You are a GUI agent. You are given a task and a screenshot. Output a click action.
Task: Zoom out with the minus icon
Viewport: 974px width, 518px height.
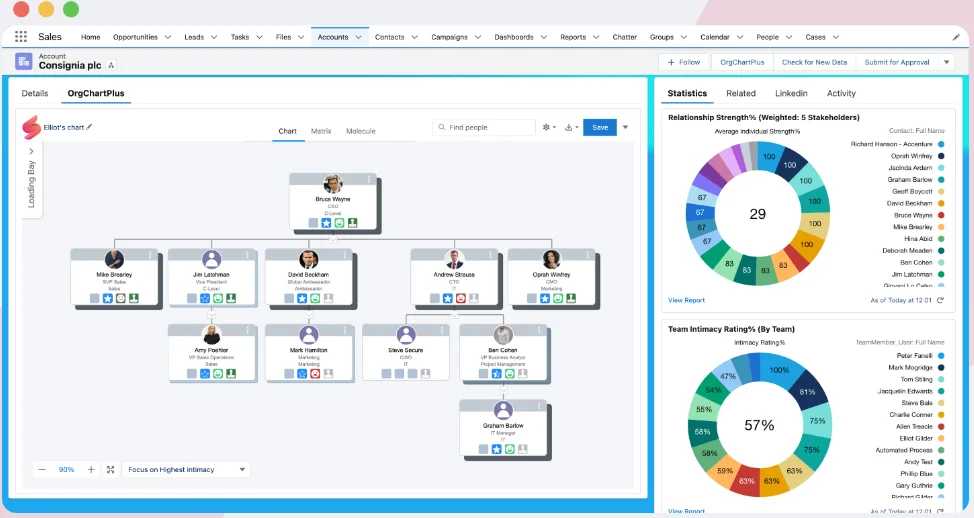pyautogui.click(x=42, y=470)
